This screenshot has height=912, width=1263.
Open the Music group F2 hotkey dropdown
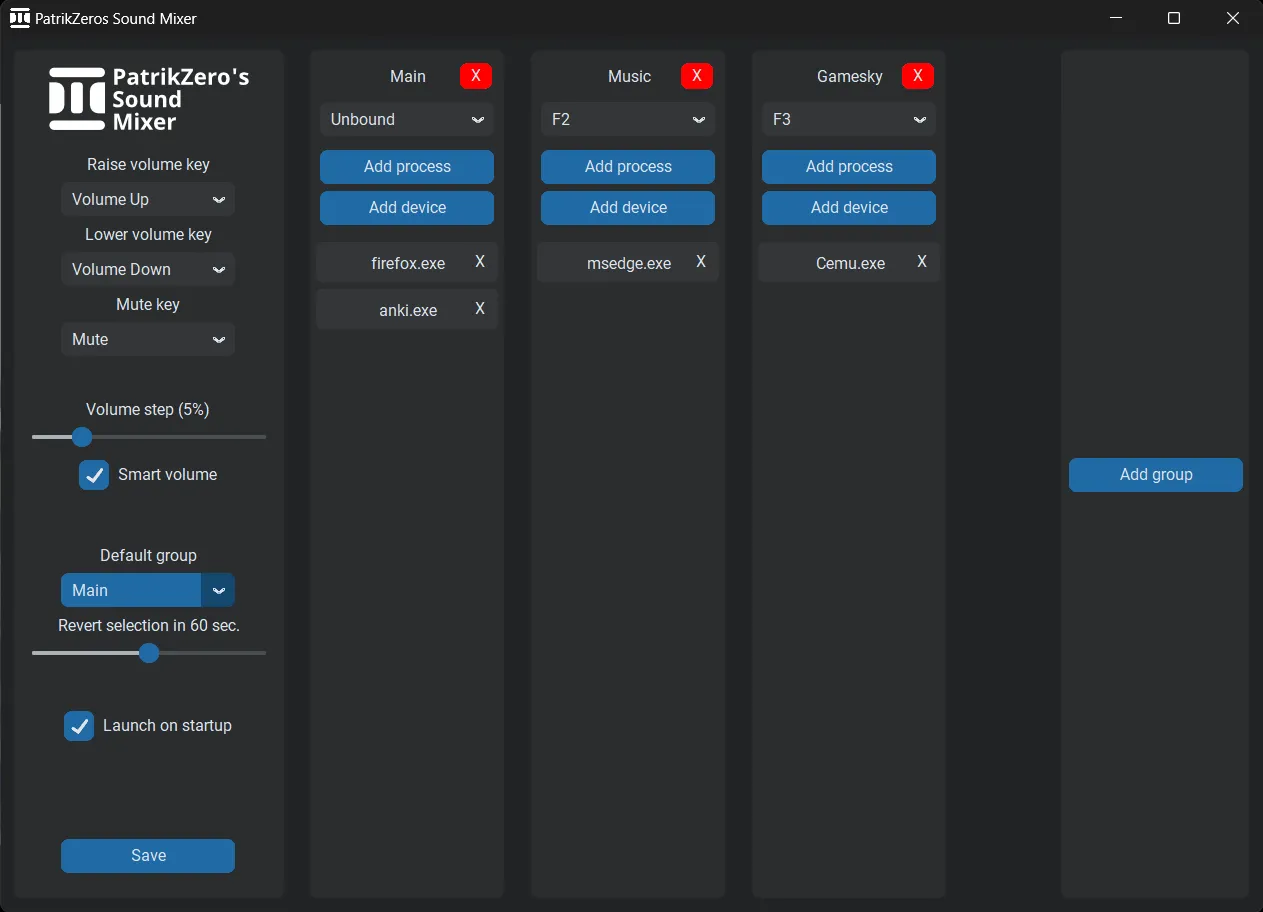click(628, 119)
